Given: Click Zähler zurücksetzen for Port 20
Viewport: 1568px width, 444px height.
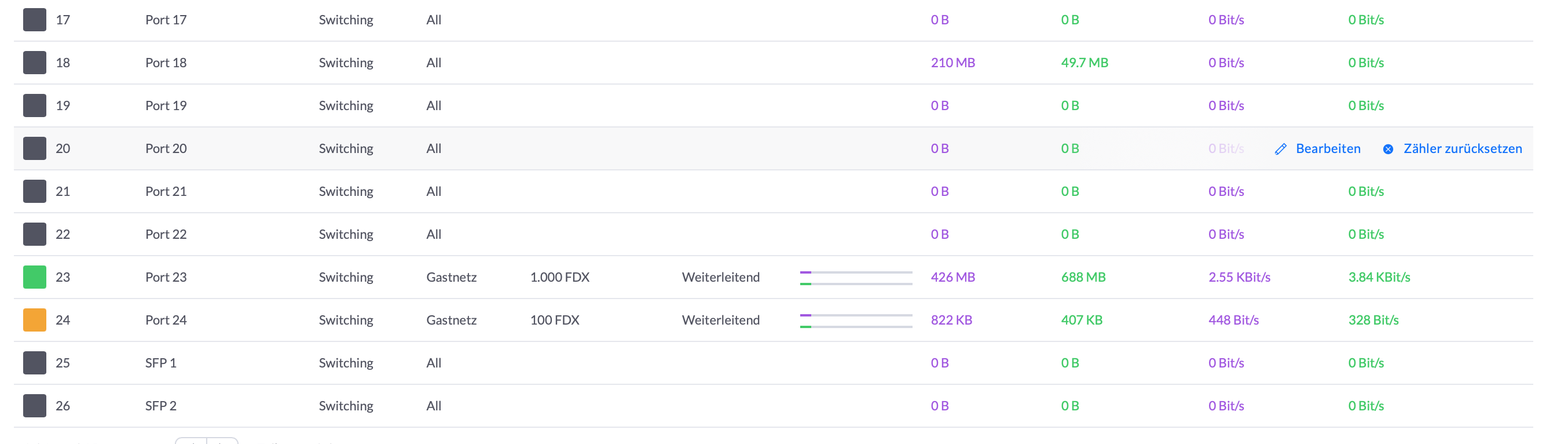Looking at the screenshot, I should 1462,148.
